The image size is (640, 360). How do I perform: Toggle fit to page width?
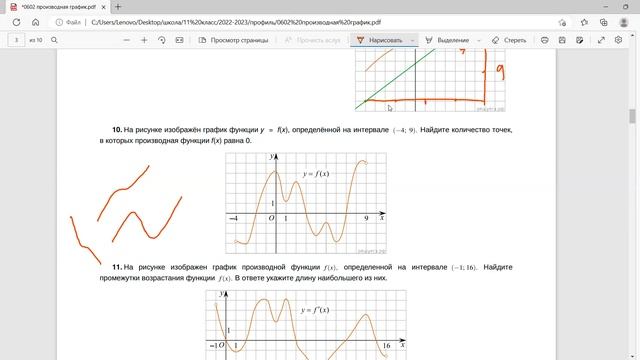click(179, 40)
